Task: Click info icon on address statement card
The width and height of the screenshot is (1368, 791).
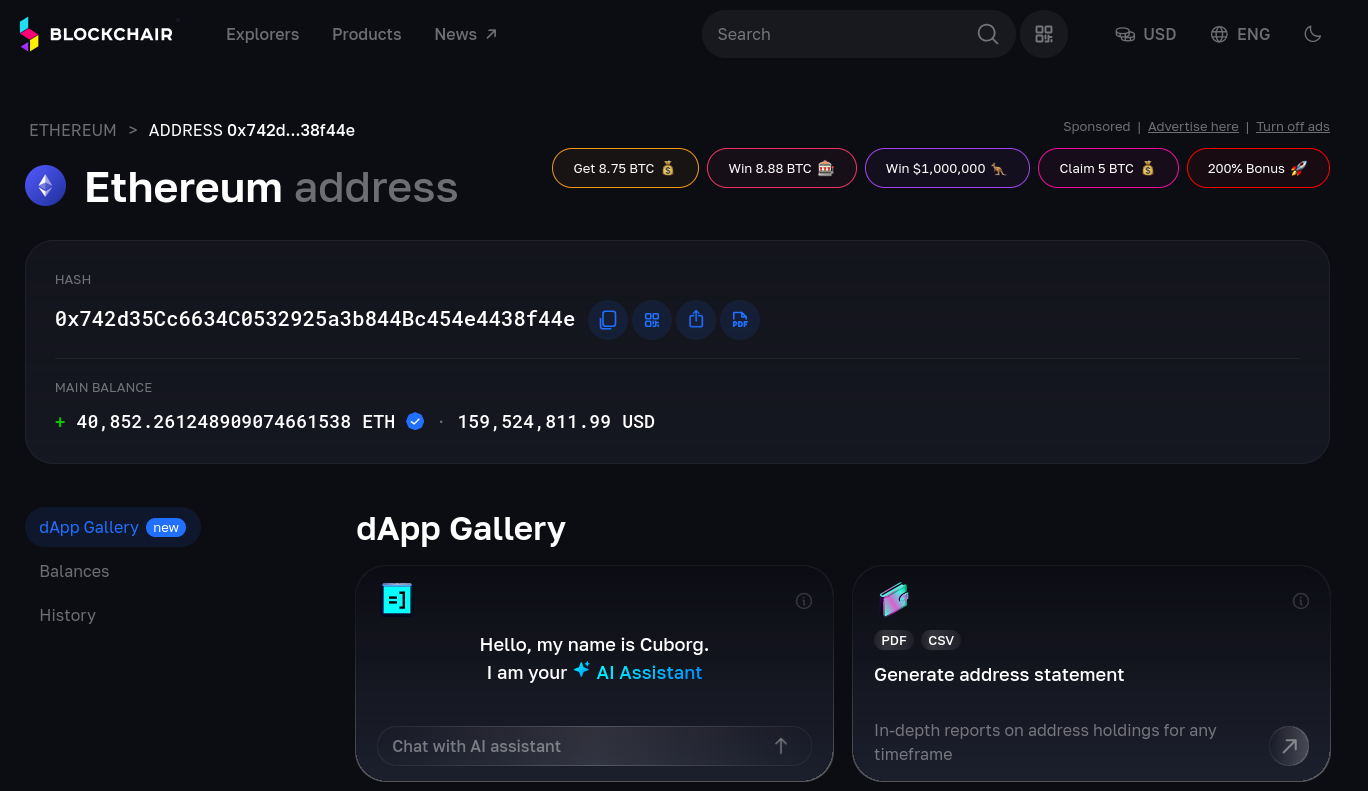Action: coord(1301,601)
